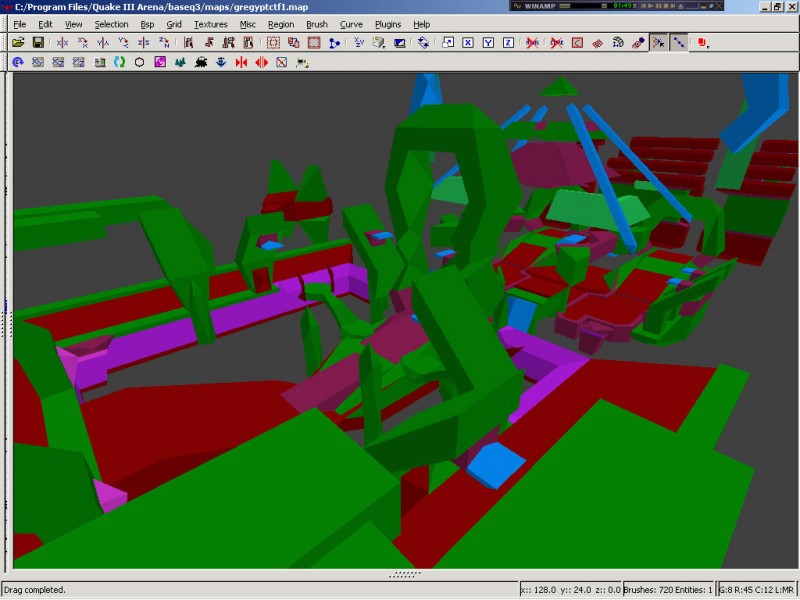Change views with the XYZ axes icon

[x=359, y=43]
